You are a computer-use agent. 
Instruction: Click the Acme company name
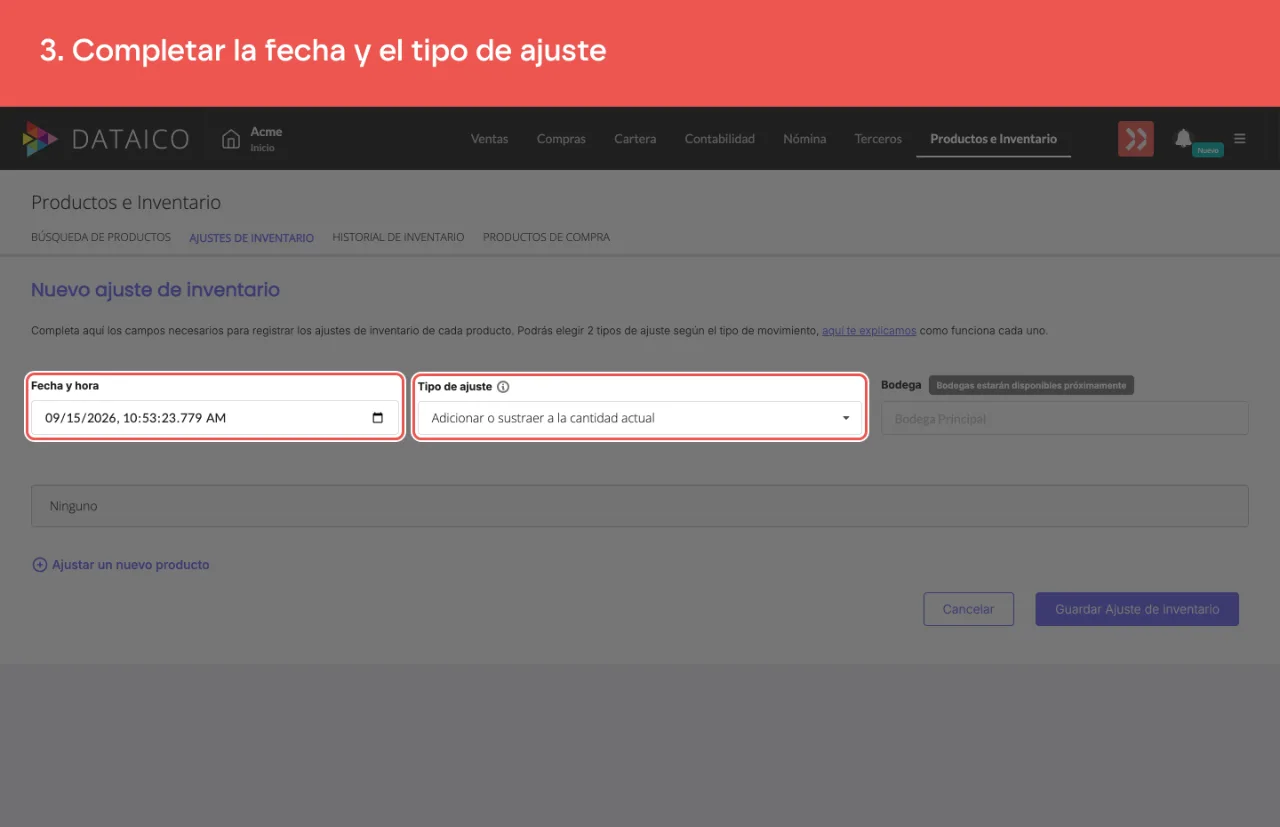(x=266, y=132)
